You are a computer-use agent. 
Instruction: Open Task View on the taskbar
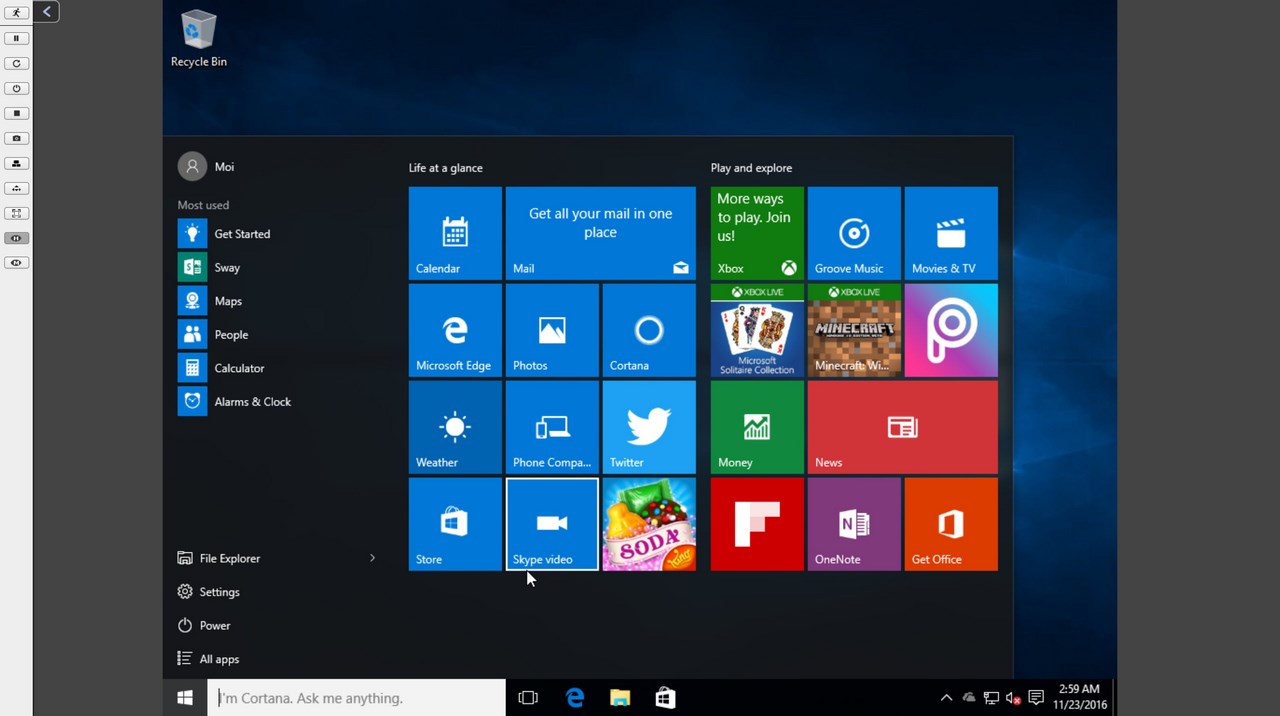pos(528,698)
